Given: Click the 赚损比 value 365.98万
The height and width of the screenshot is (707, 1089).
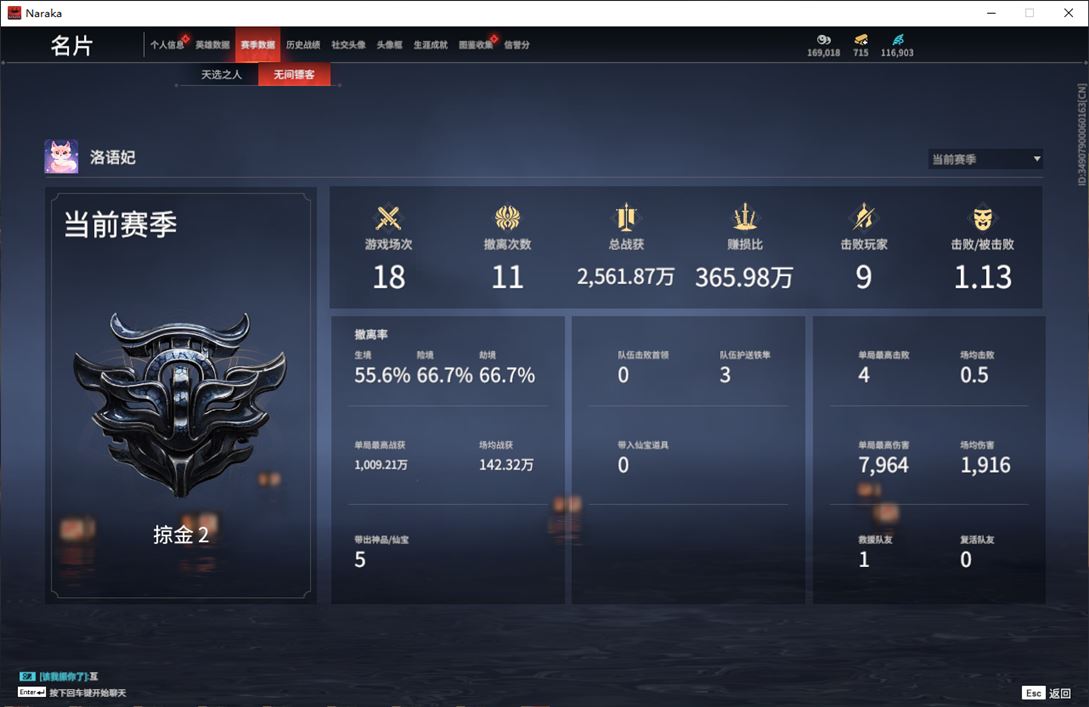Looking at the screenshot, I should click(745, 277).
